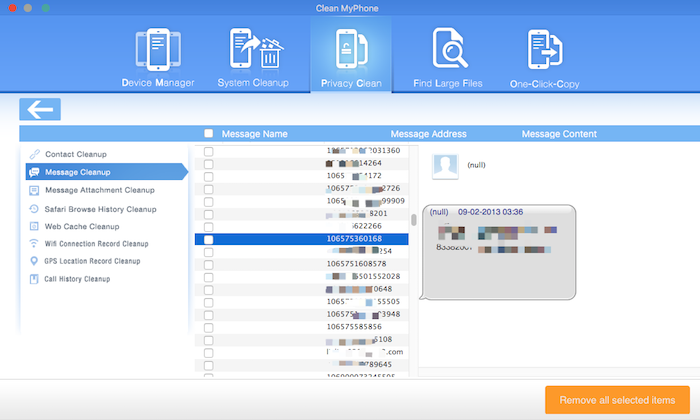The width and height of the screenshot is (700, 420).
Task: Select Contact Cleanup in the sidebar
Action: coord(76,154)
